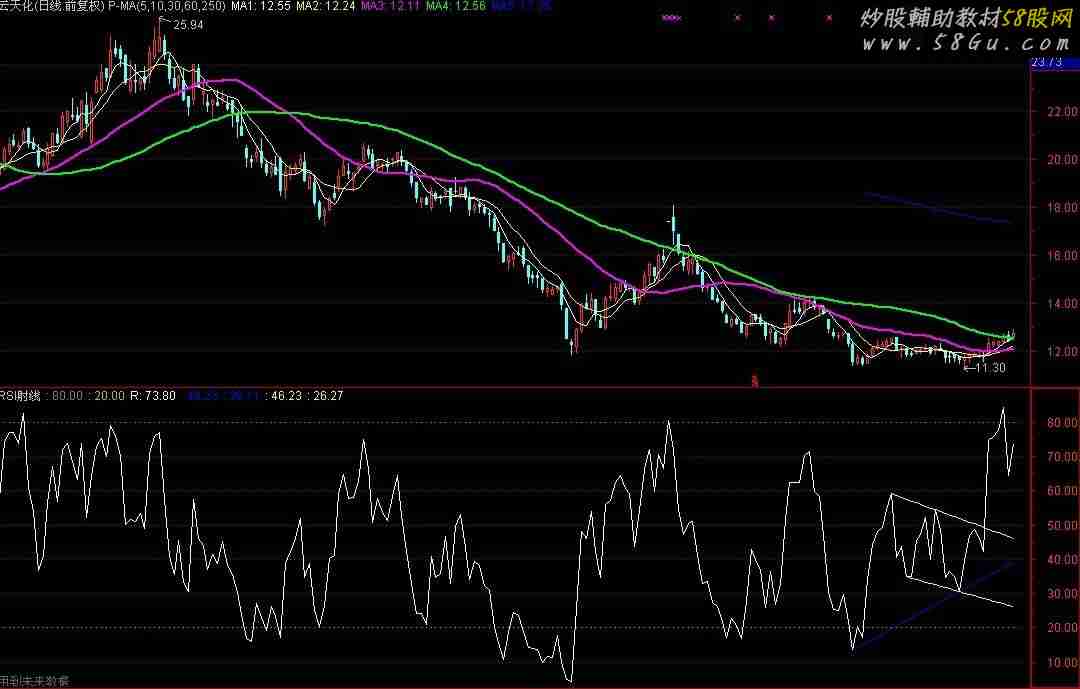This screenshot has width=1080, height=689.
Task: Click the magenta cluster of x markers at top
Action: (x=672, y=17)
